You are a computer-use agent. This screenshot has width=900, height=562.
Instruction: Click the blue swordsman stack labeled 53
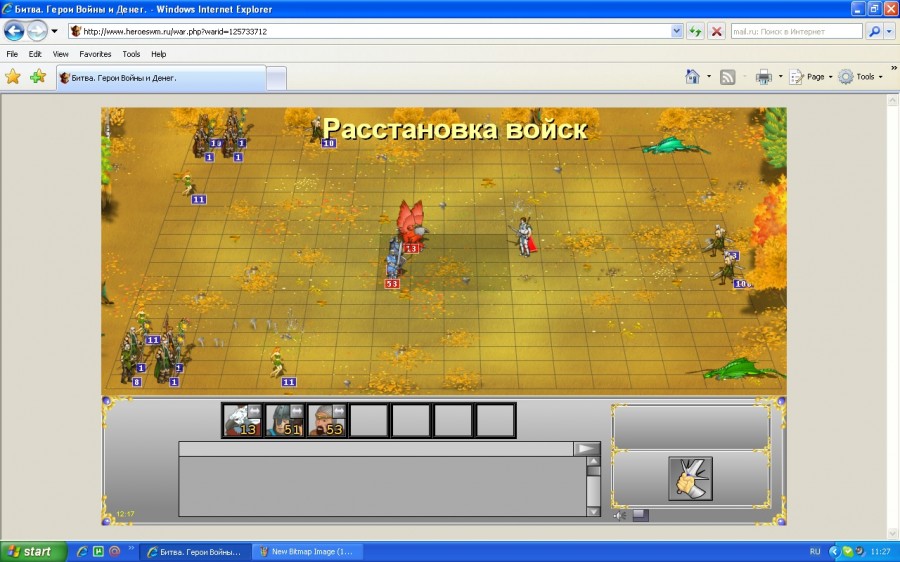tap(394, 260)
